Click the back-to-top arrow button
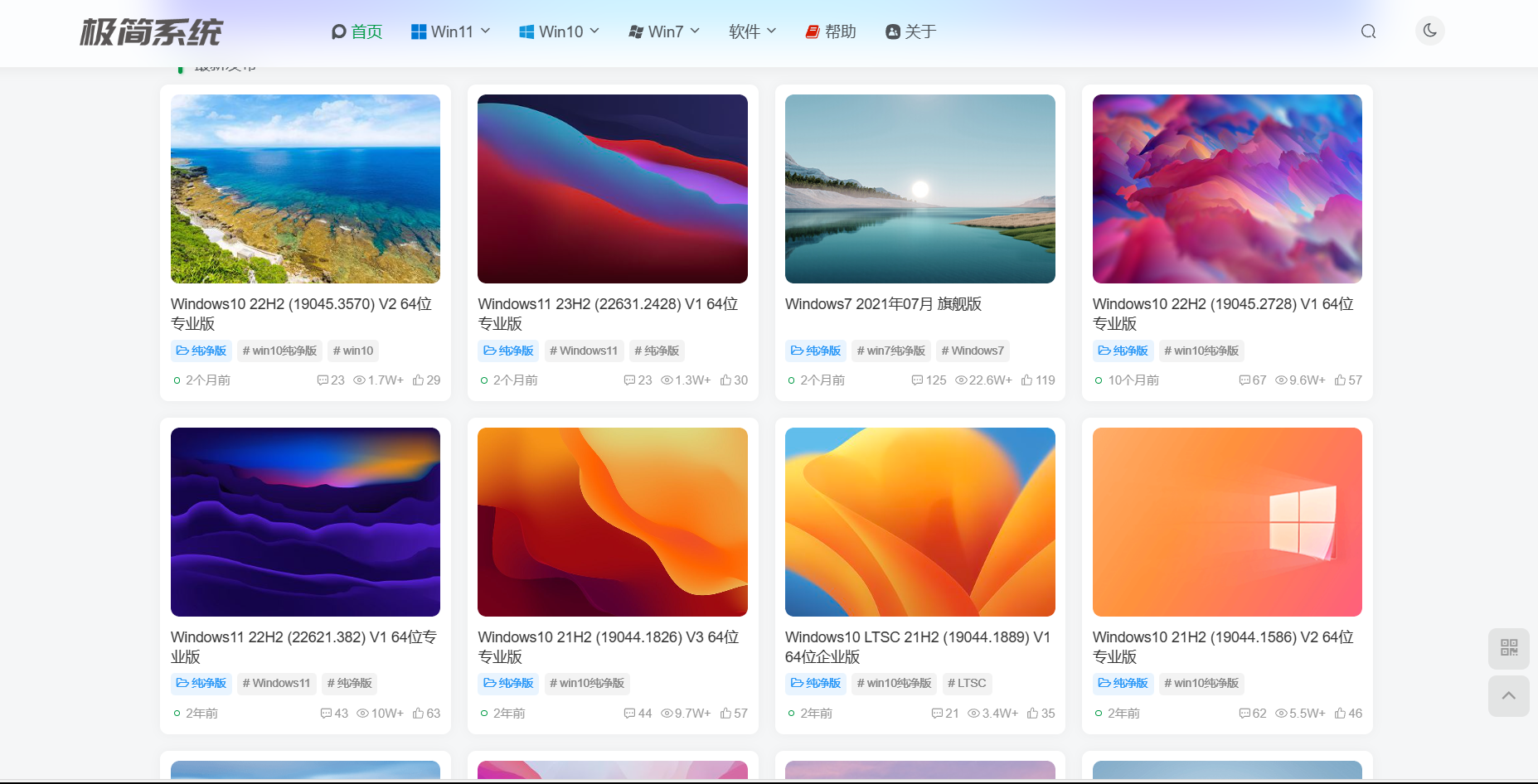The width and height of the screenshot is (1538, 784). 1508,695
